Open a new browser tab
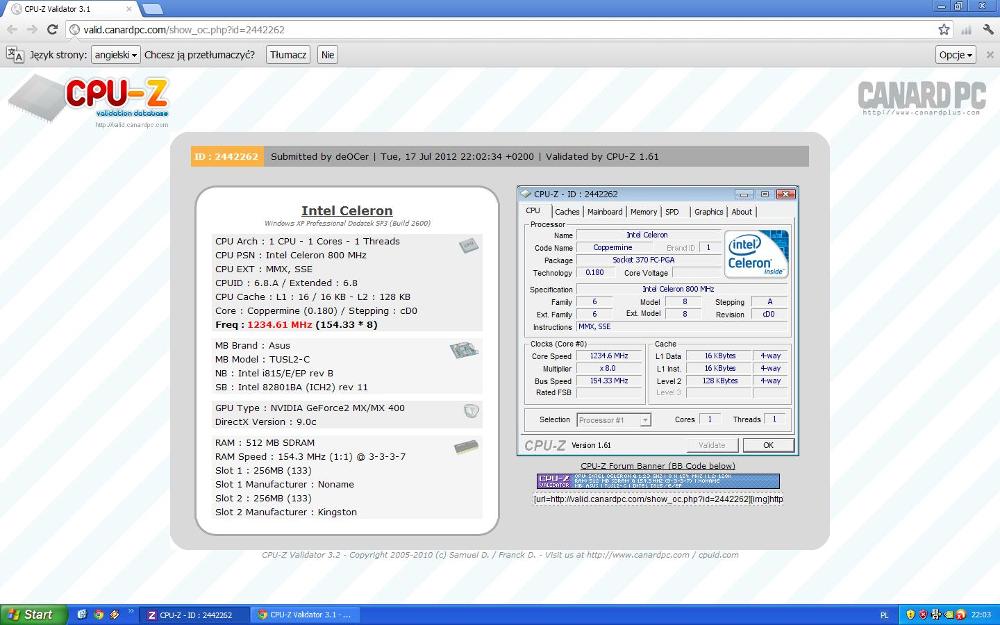Viewport: 1000px width, 625px height. [x=152, y=9]
